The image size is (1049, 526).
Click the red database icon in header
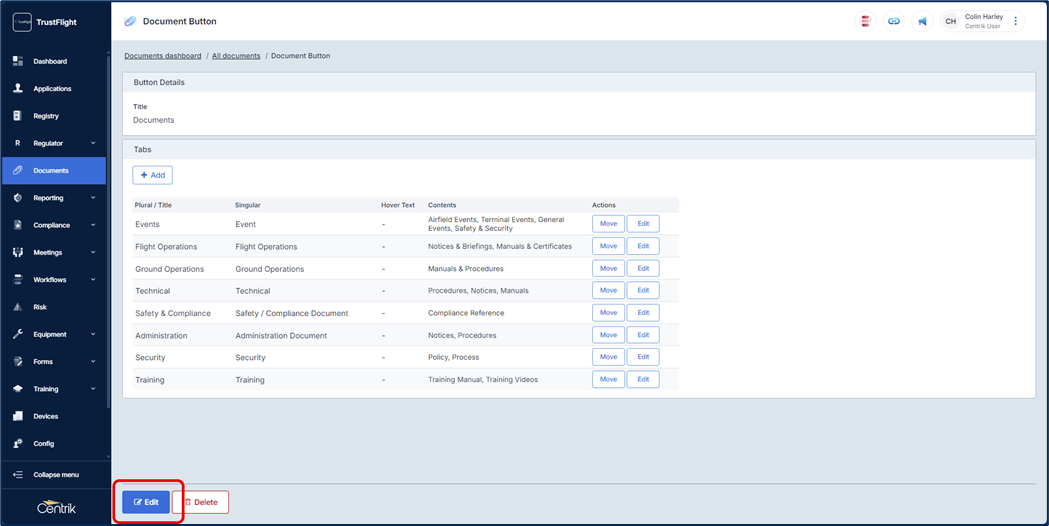pyautogui.click(x=866, y=21)
